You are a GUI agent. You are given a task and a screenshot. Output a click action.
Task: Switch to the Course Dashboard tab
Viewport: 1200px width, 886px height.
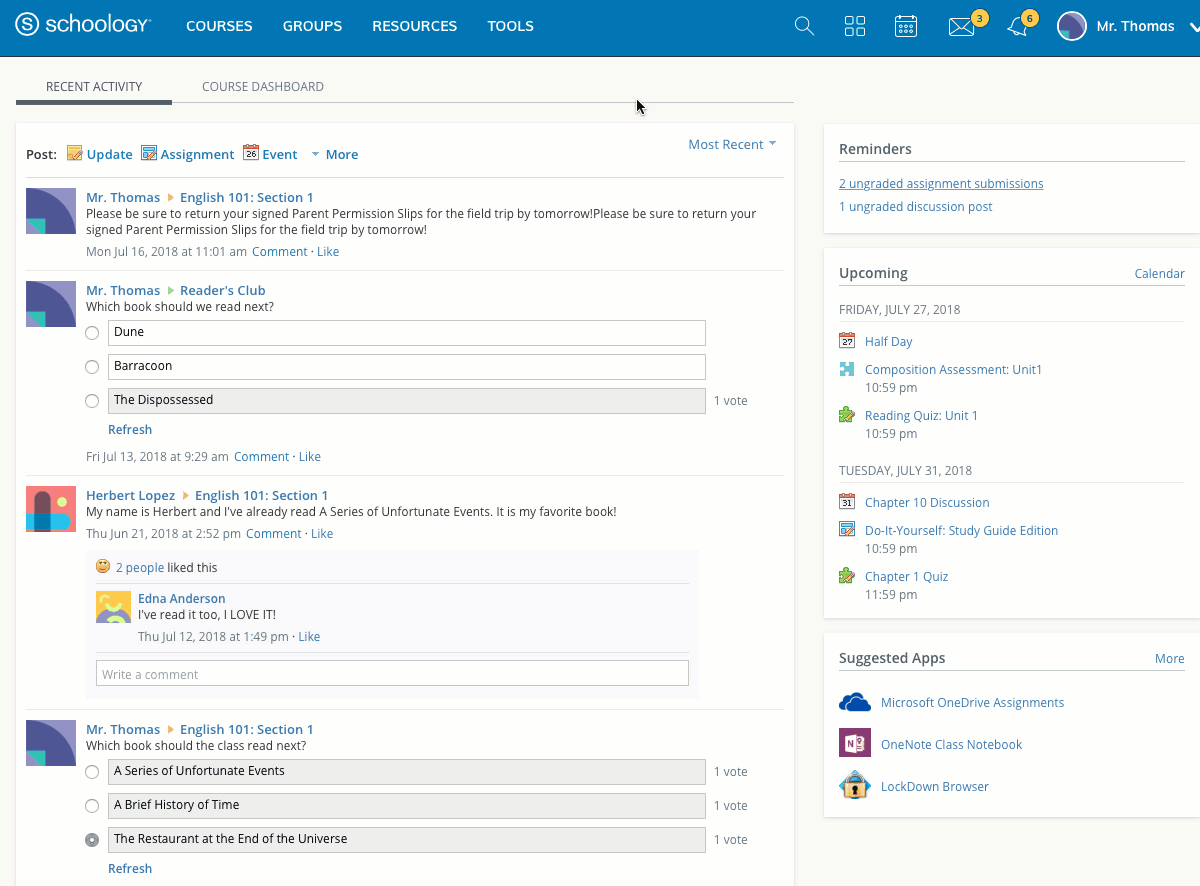tap(263, 87)
